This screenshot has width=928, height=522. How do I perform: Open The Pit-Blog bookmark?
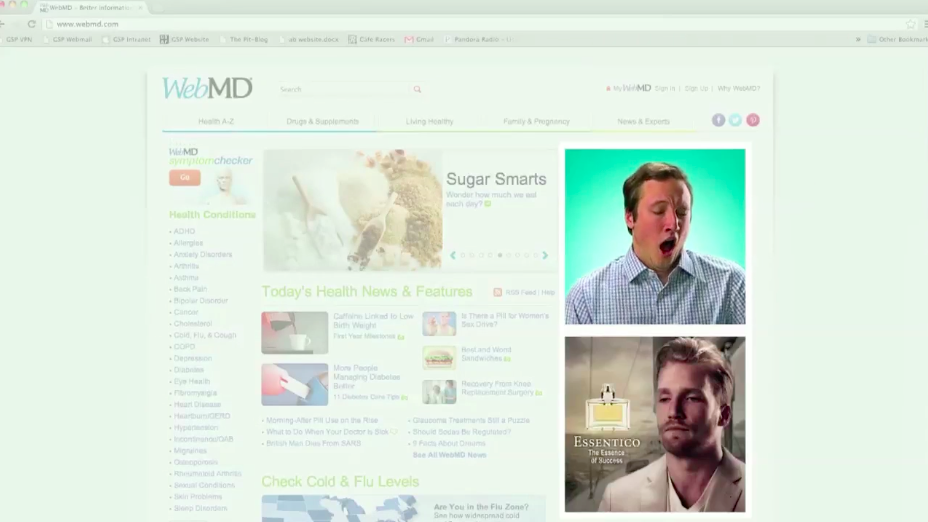point(243,39)
